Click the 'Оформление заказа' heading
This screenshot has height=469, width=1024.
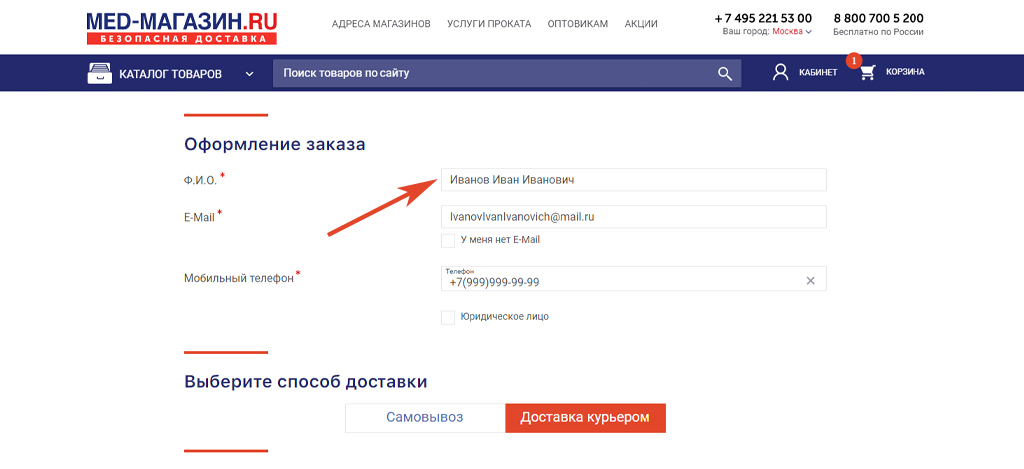275,144
